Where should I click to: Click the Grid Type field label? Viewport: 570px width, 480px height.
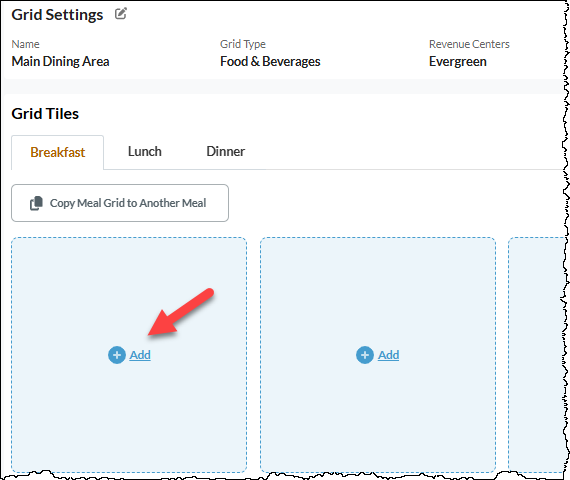243,44
